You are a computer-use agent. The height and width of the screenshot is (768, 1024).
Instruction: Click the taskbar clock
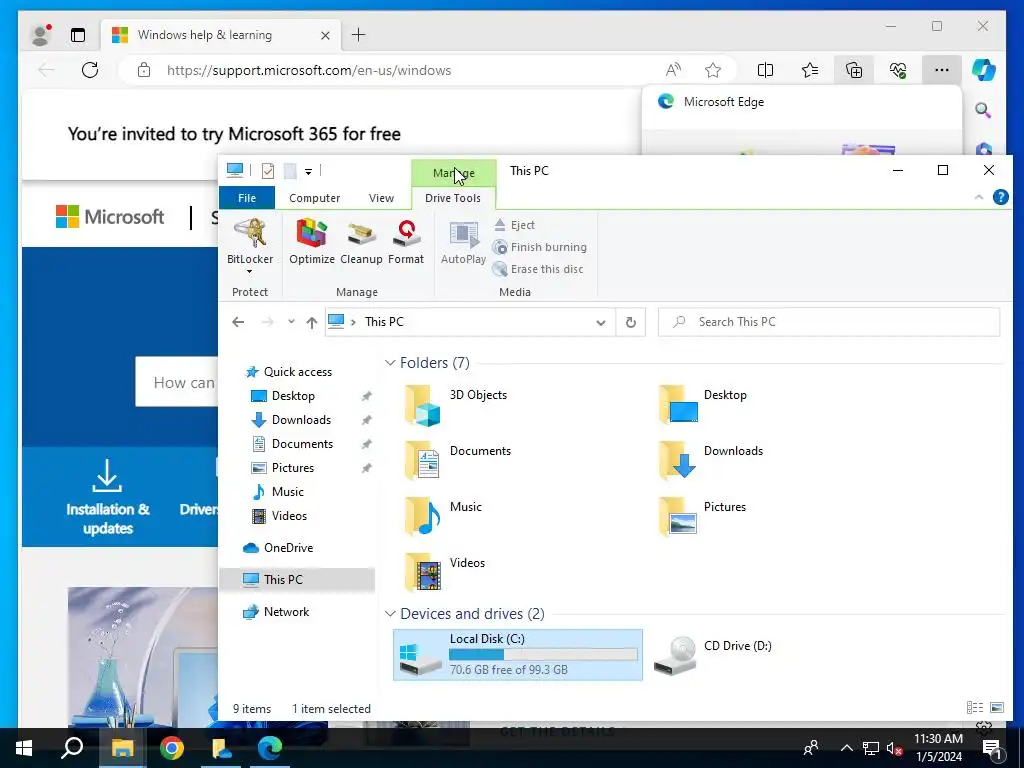pyautogui.click(x=938, y=748)
